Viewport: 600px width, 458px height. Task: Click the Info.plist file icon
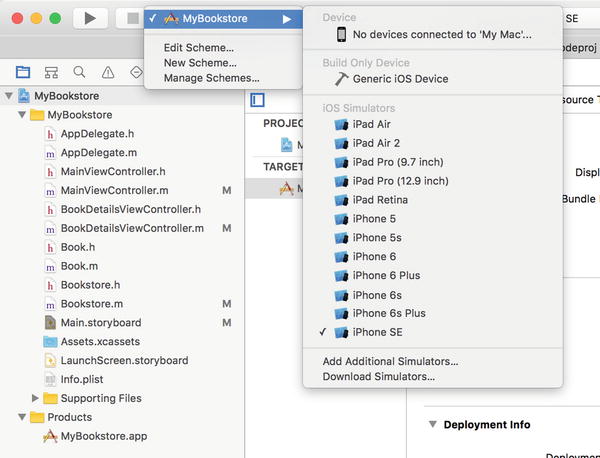pos(50,380)
